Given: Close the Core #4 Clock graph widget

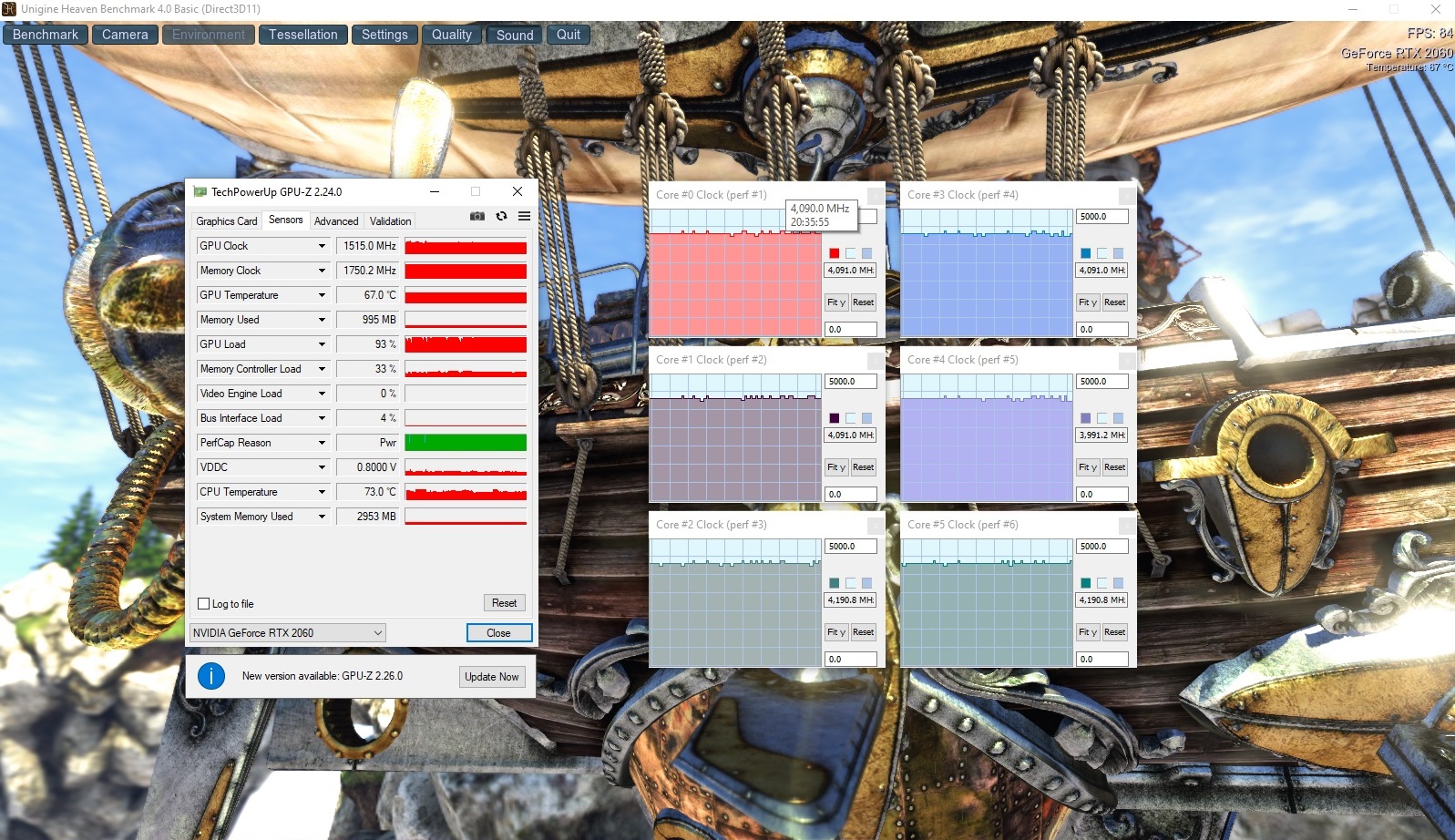Looking at the screenshot, I should (1125, 360).
